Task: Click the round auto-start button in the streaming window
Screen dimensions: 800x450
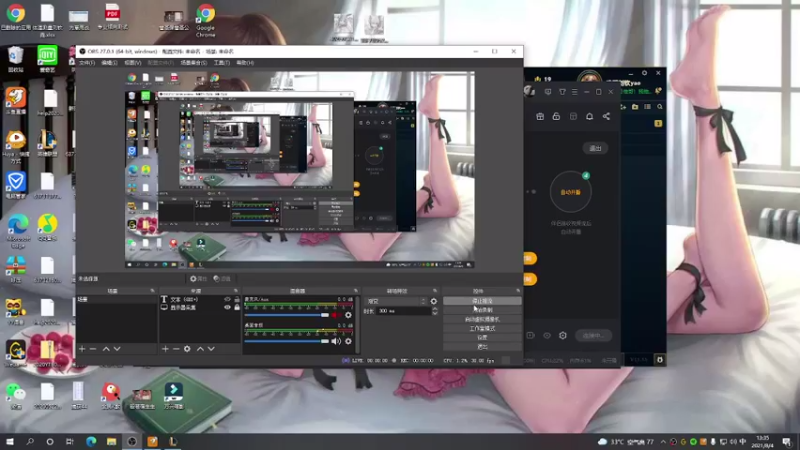Action: pyautogui.click(x=570, y=192)
